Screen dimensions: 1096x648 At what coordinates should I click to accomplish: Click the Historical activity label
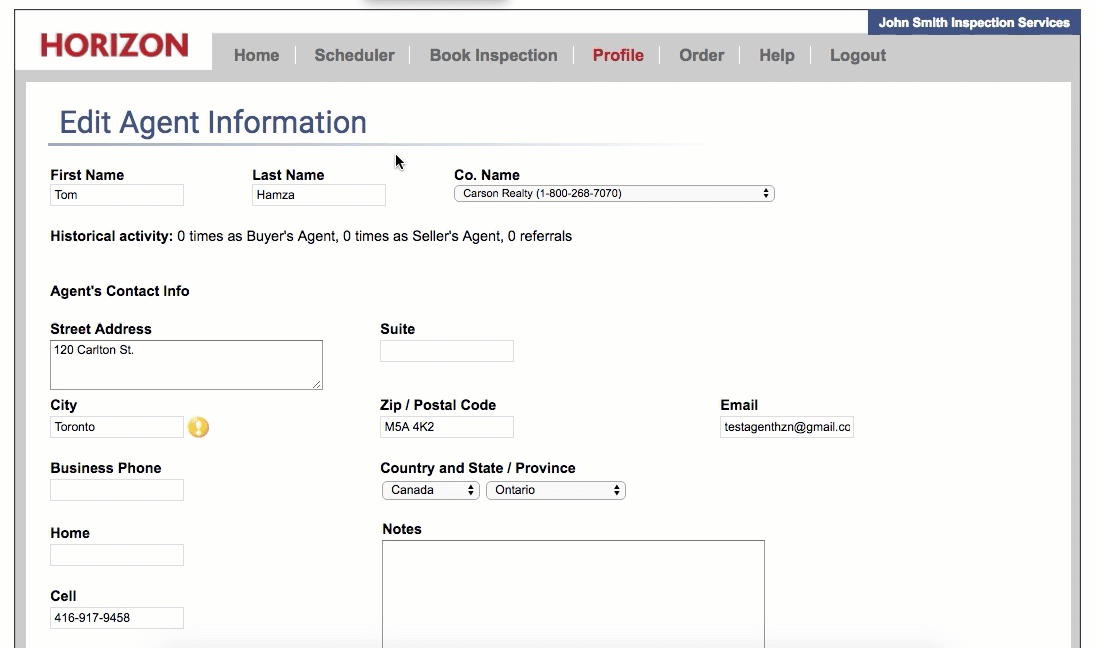111,236
